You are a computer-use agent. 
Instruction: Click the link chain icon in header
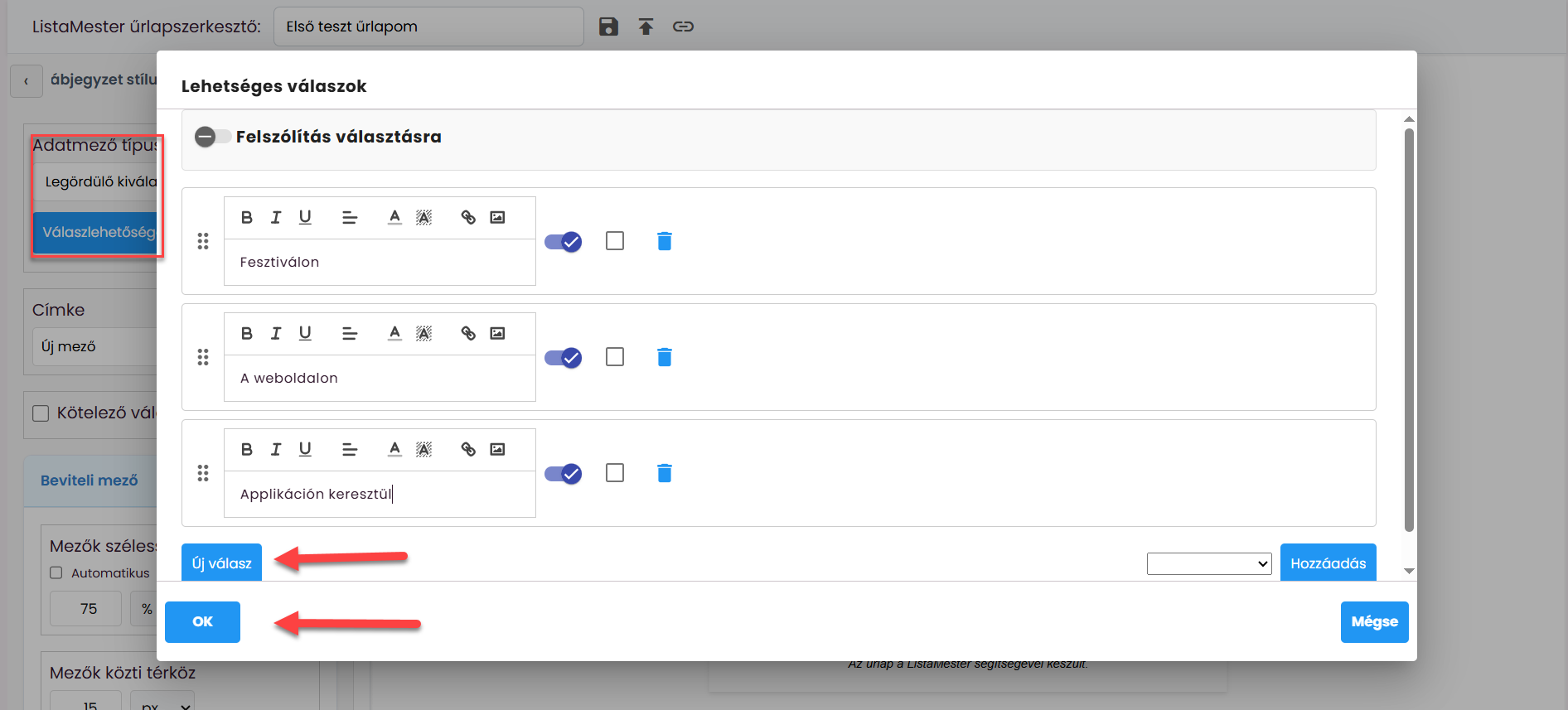pyautogui.click(x=683, y=27)
